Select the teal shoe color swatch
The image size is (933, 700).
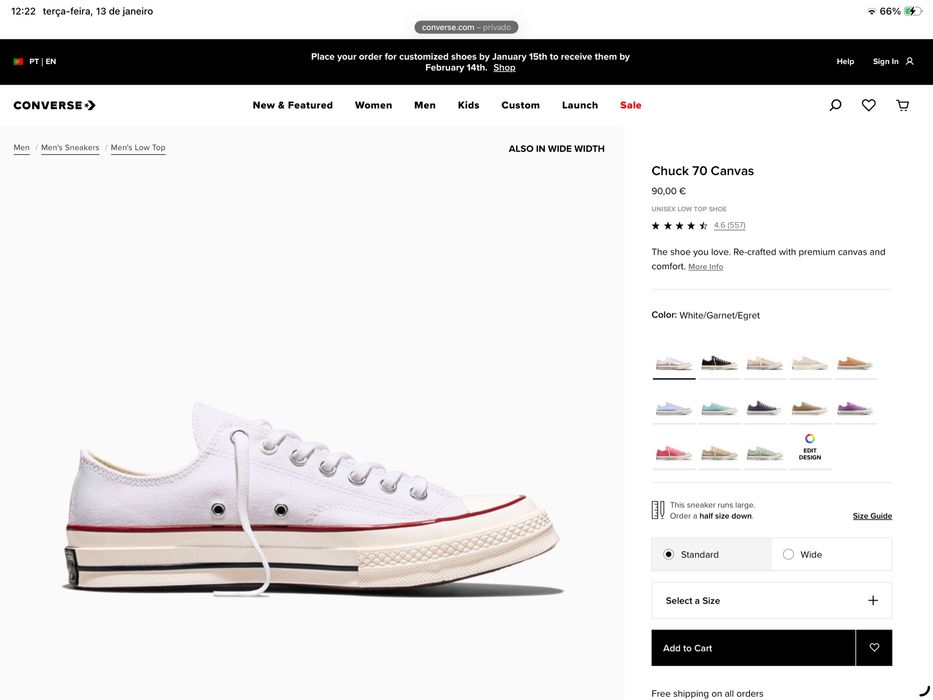click(x=719, y=408)
